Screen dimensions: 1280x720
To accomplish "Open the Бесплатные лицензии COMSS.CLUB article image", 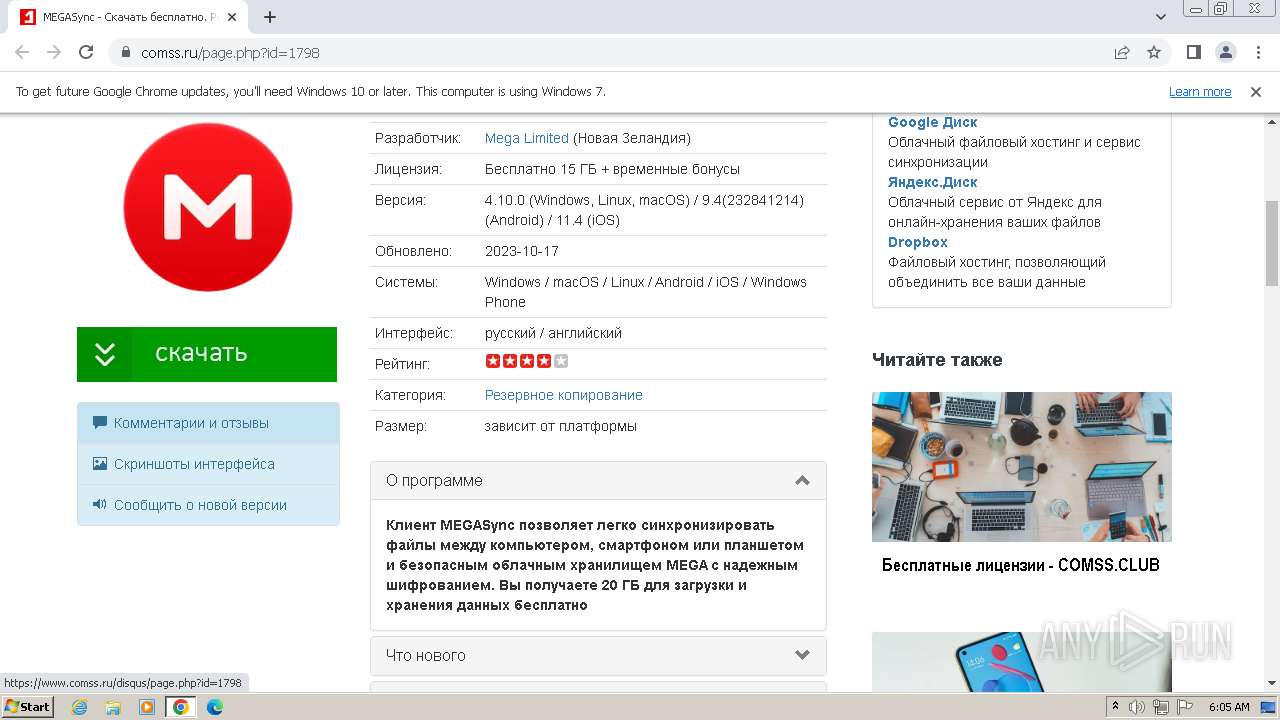I will click(x=1021, y=467).
